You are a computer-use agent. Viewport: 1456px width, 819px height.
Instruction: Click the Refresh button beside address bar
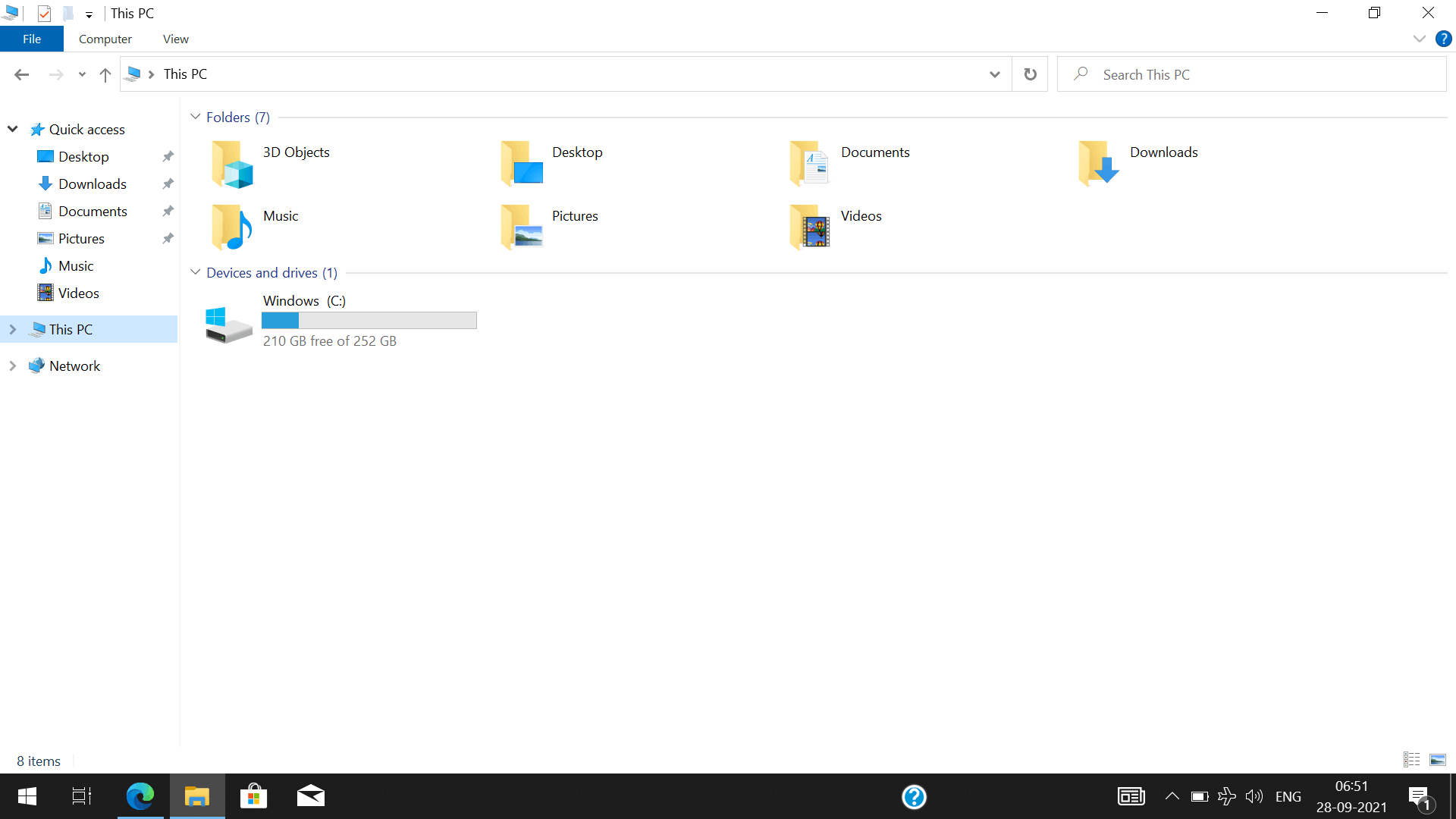point(1030,74)
